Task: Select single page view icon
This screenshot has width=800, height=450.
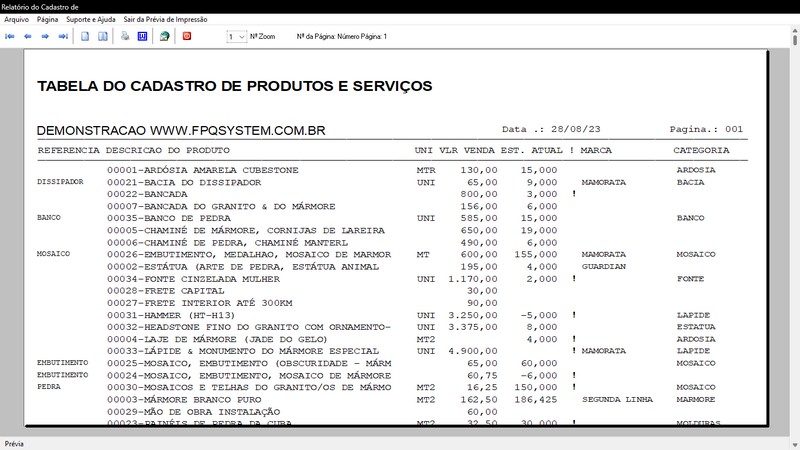Action: [x=86, y=36]
